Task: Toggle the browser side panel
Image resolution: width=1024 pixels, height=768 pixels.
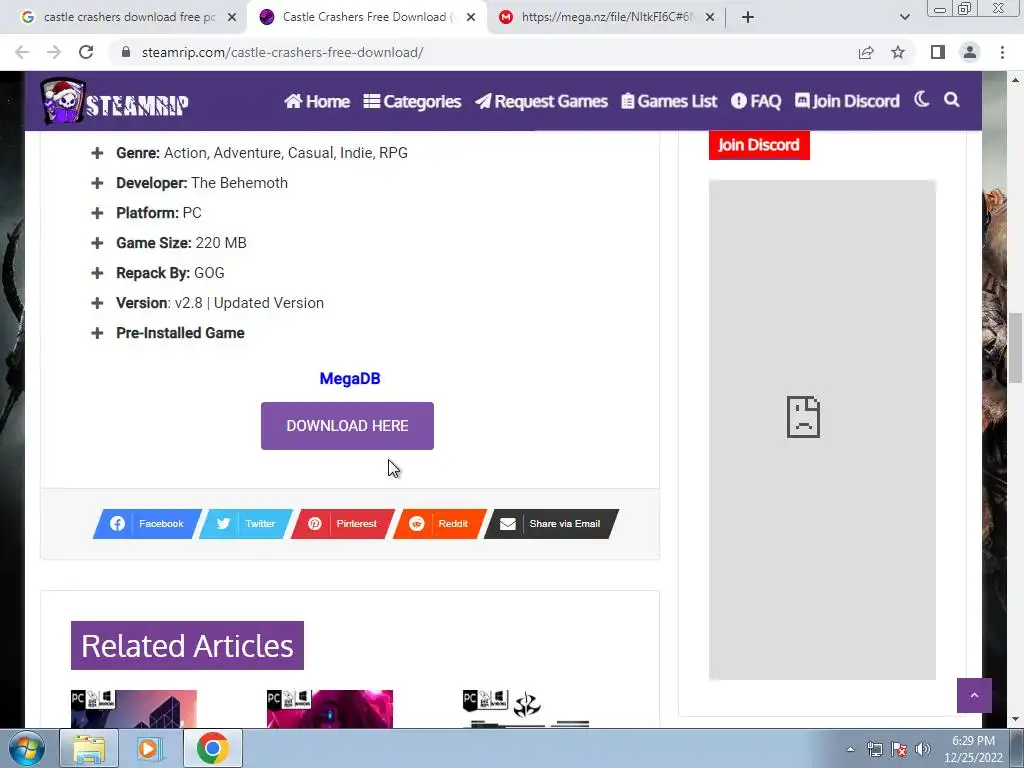Action: (x=938, y=52)
